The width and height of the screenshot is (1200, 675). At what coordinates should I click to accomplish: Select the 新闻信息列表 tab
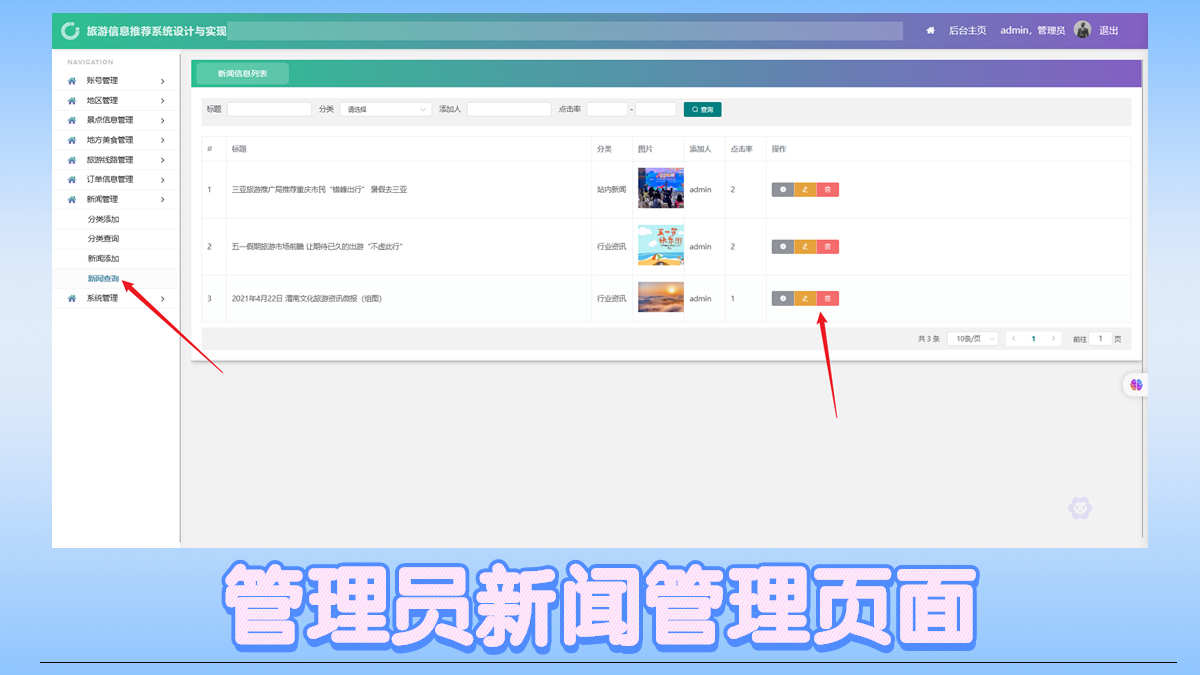(x=243, y=73)
